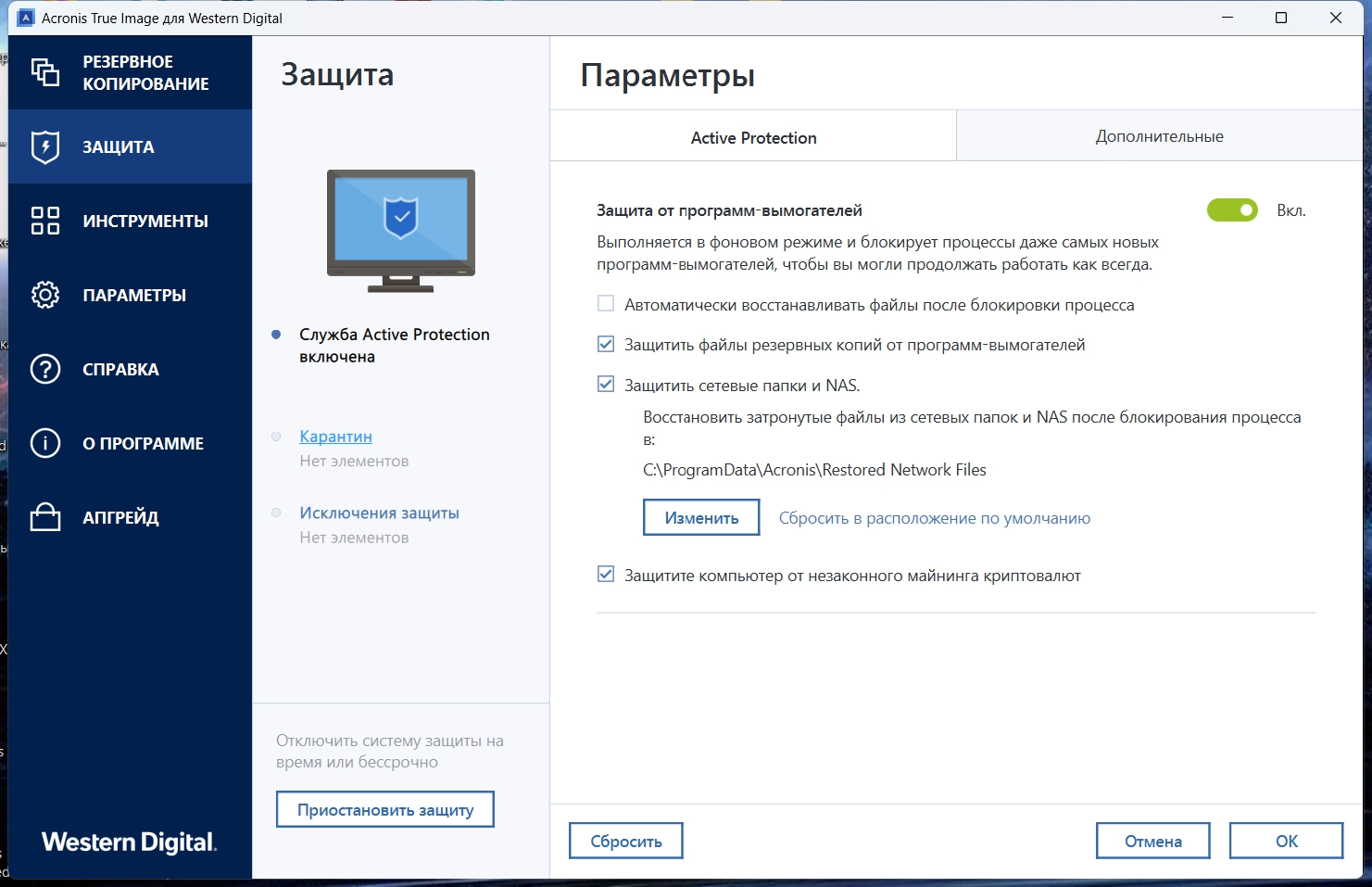Click the Защита от программ-вымогателей heading
The image size is (1372, 887).
pyautogui.click(x=729, y=210)
